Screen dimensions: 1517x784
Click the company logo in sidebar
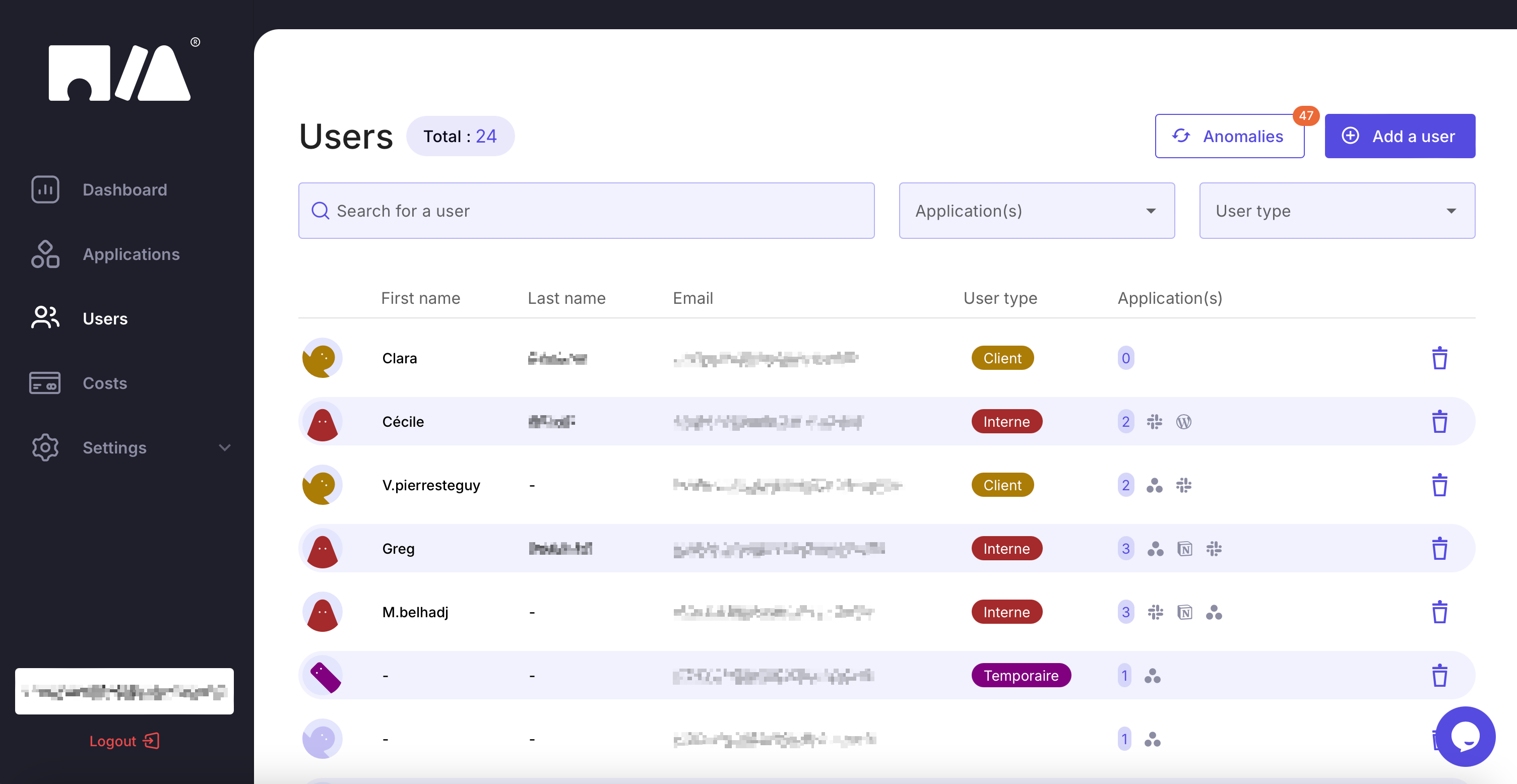coord(119,73)
